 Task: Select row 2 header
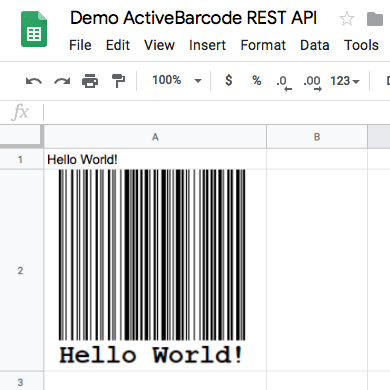20,270
